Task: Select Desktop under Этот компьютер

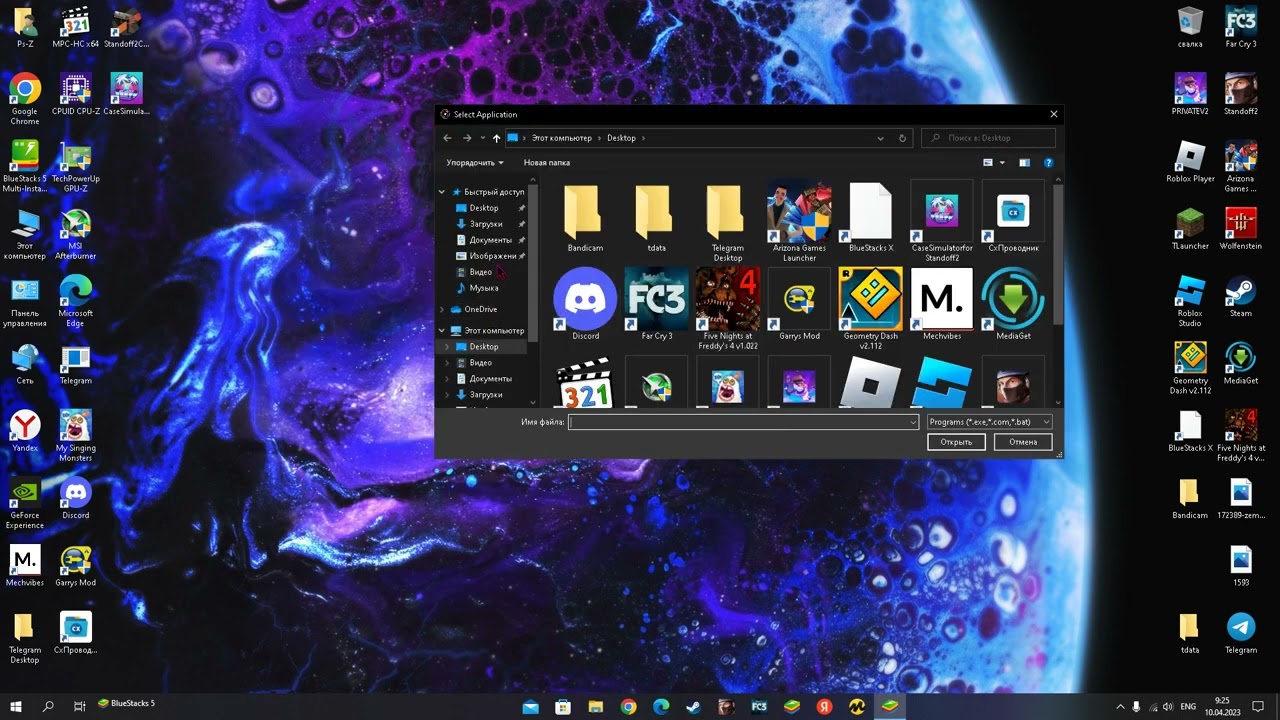Action: pos(484,347)
